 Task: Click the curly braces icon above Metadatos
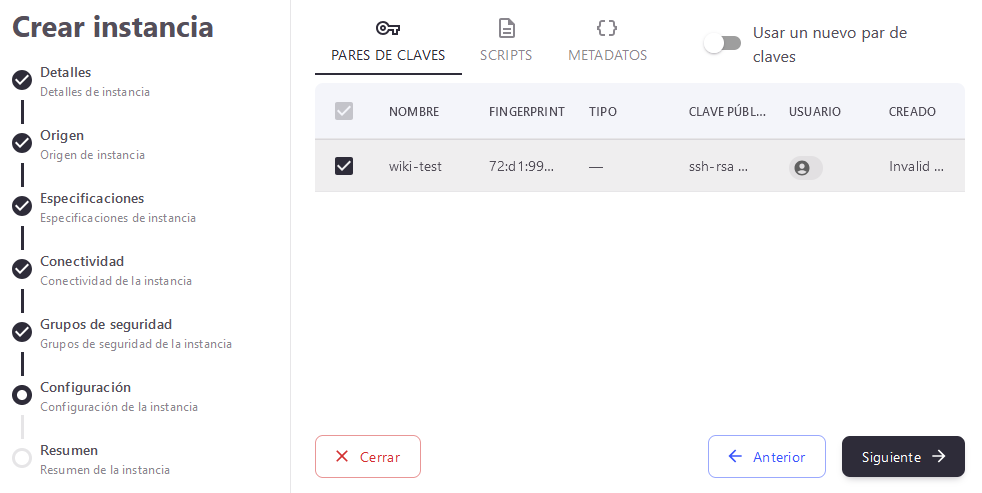(607, 28)
